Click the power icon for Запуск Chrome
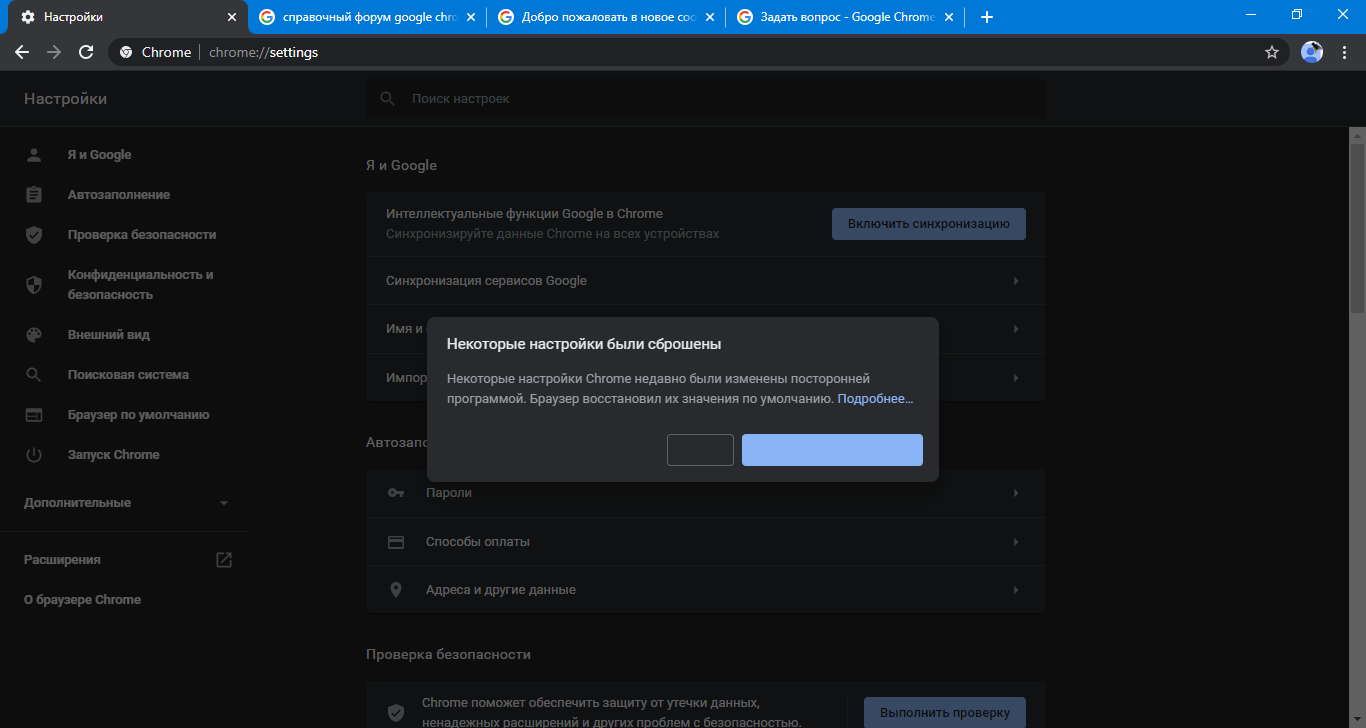 (34, 455)
